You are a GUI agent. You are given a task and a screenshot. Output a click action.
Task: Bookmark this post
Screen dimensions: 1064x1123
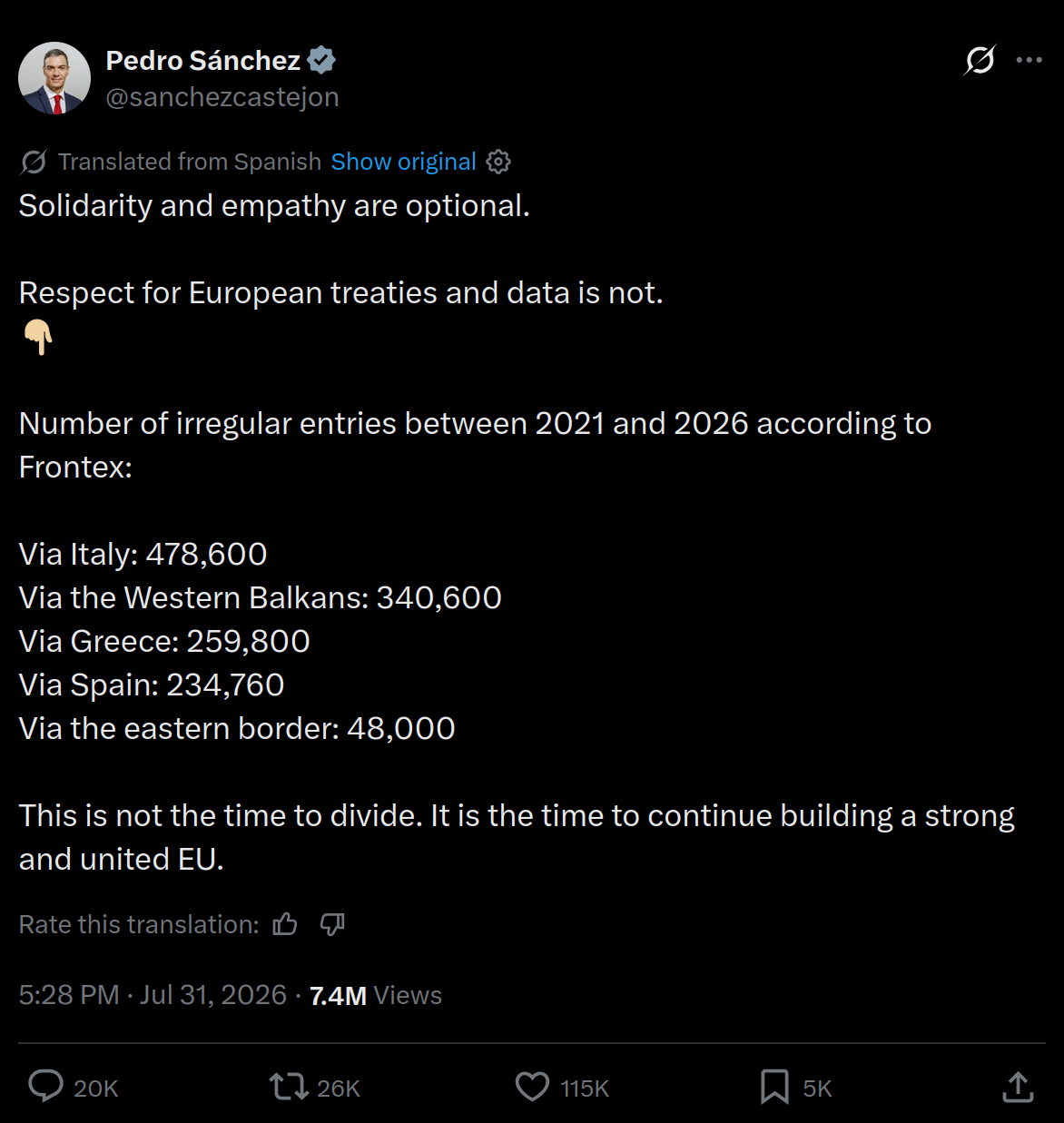[x=774, y=1087]
